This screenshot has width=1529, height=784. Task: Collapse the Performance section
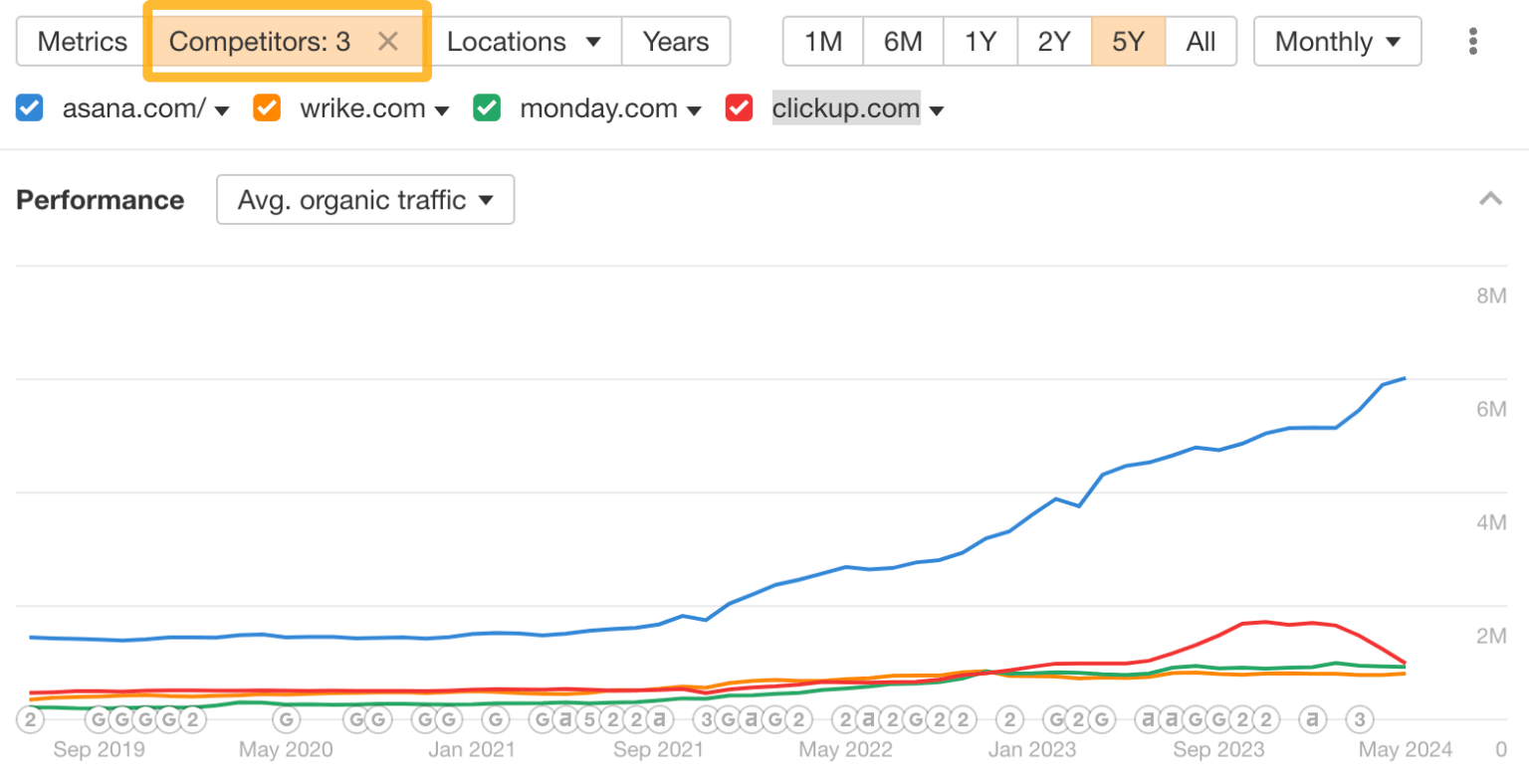tap(1490, 198)
